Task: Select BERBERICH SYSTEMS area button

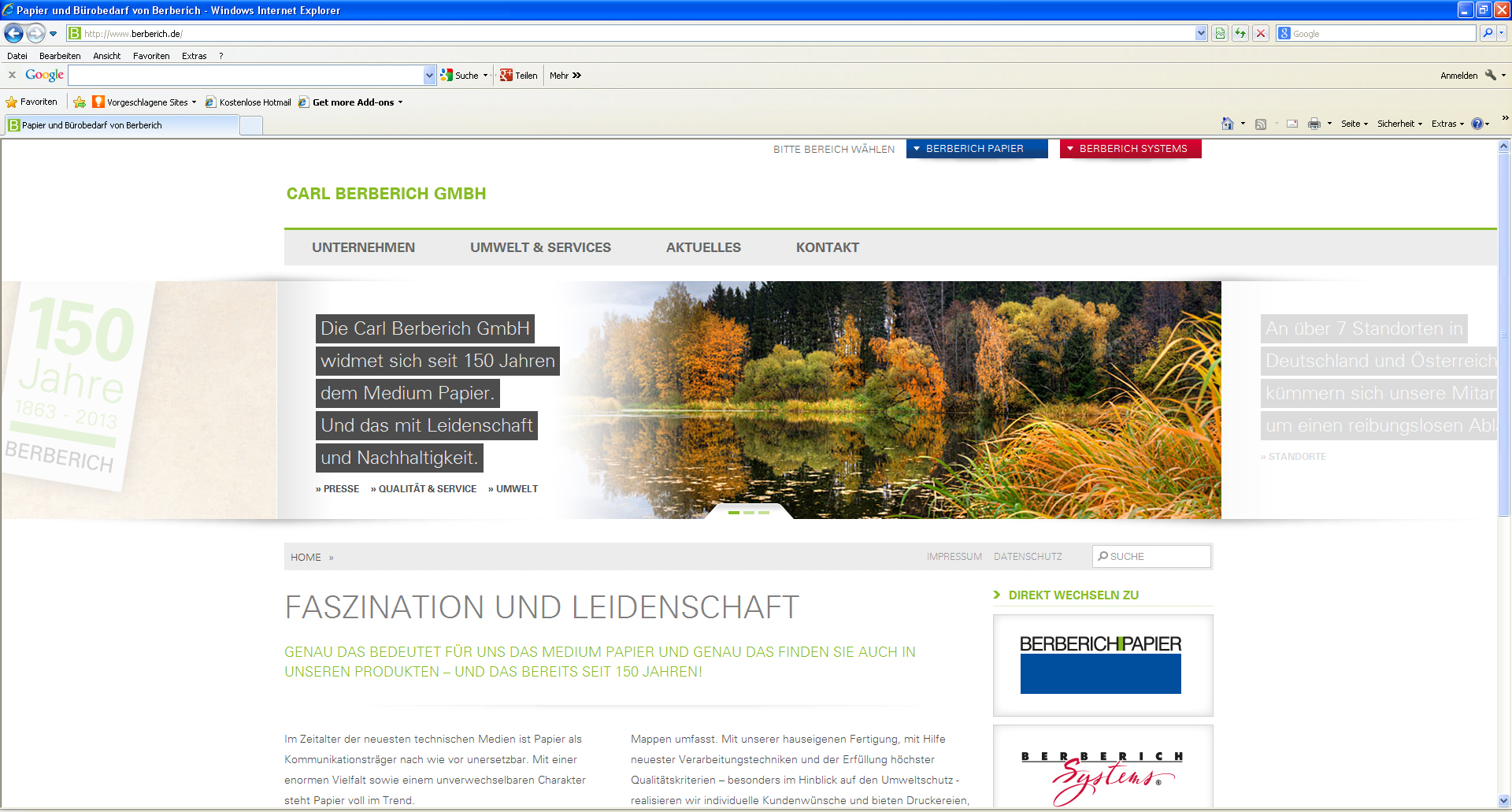Action: coord(1130,148)
